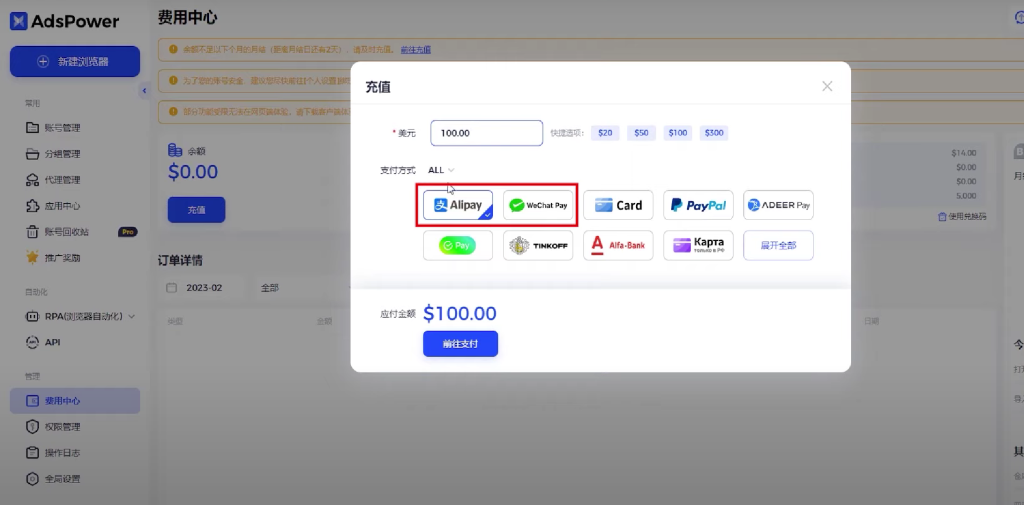Choose Alfa-Bank payment method
This screenshot has height=505, width=1024.
click(x=618, y=246)
